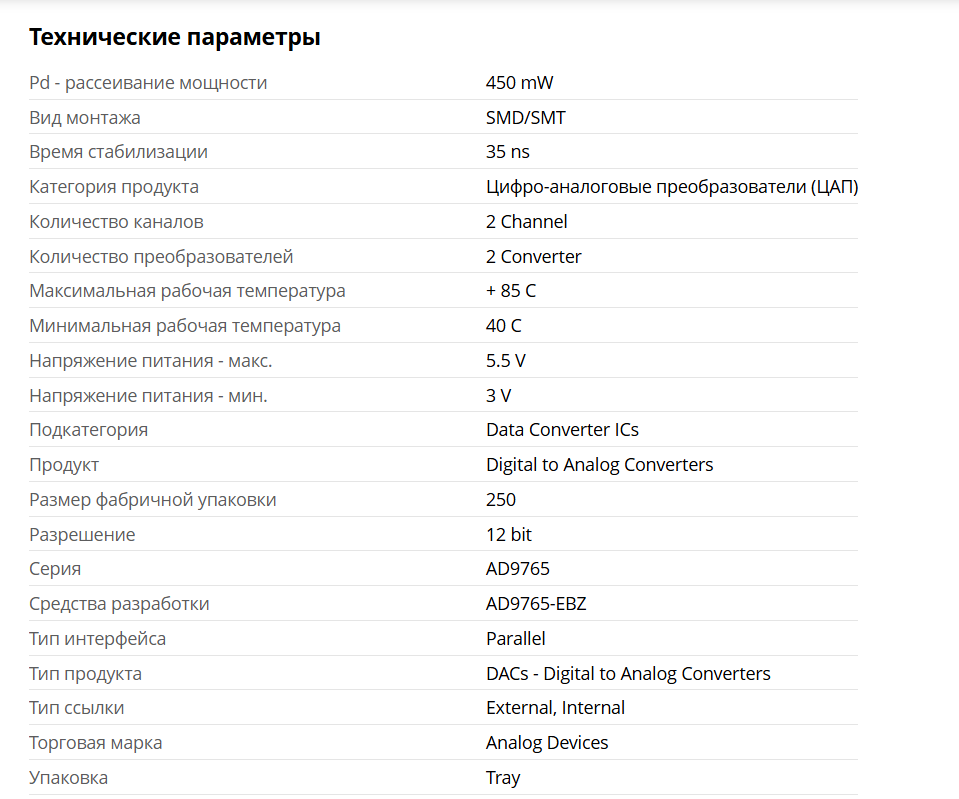
Task: Select the "2 Converter" value
Action: pos(533,257)
